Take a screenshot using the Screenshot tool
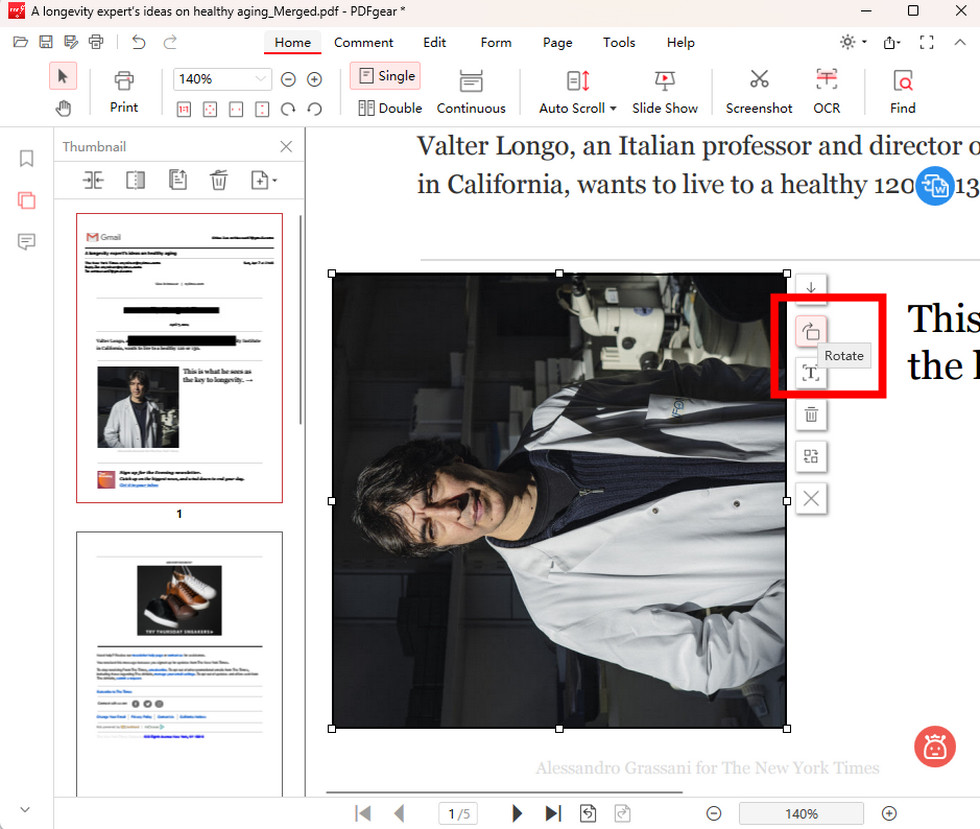This screenshot has height=829, width=980. [758, 90]
